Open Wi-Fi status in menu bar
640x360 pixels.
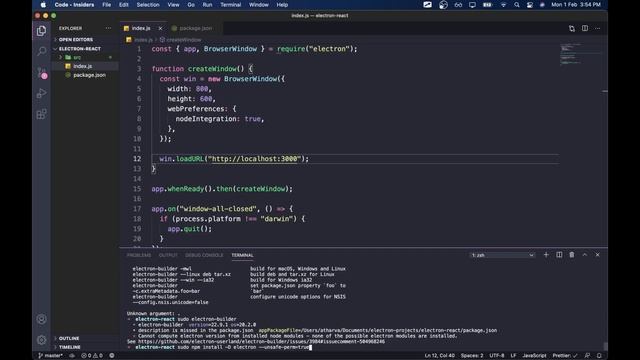click(503, 5)
